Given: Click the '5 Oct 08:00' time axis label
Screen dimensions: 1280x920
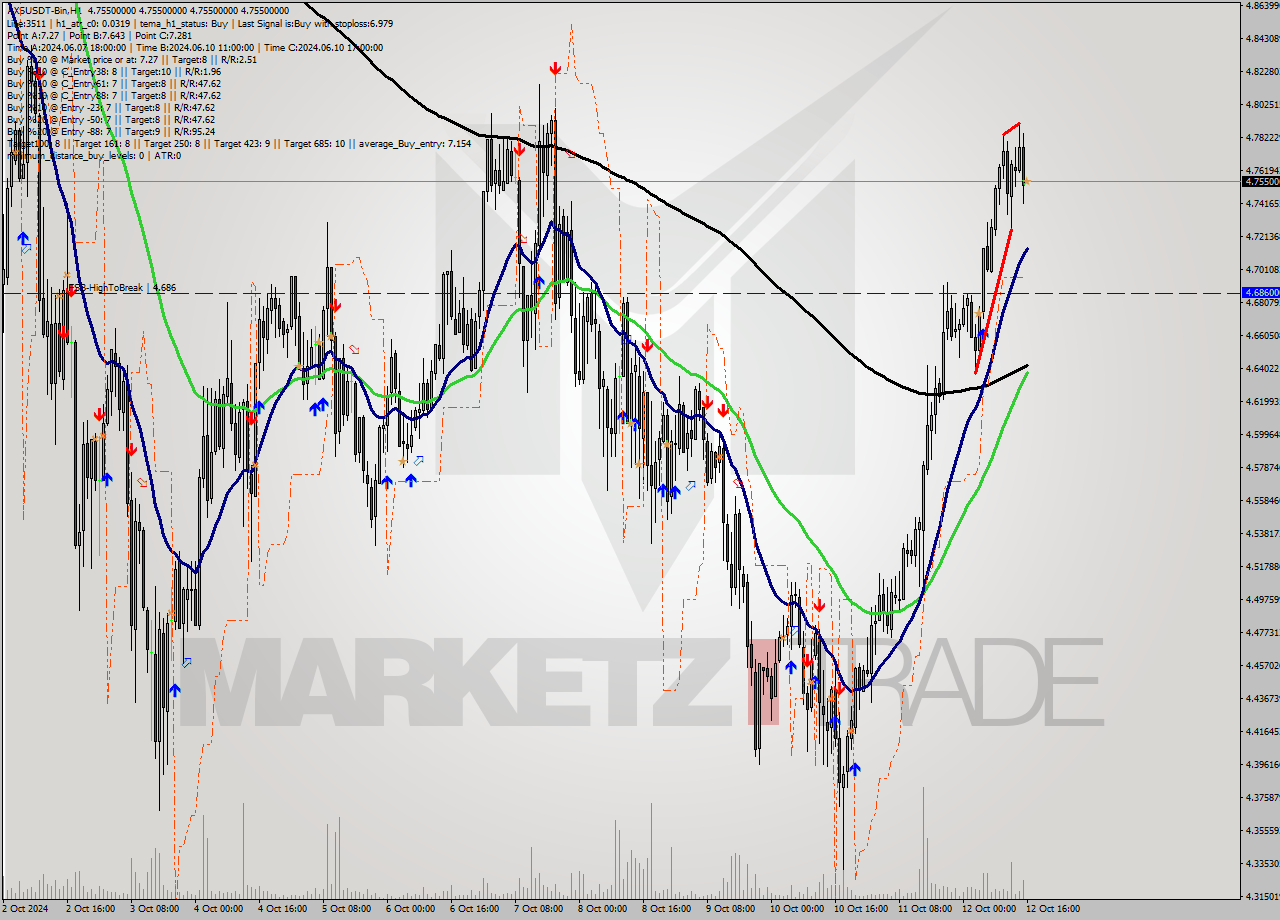Looking at the screenshot, I should point(347,909).
